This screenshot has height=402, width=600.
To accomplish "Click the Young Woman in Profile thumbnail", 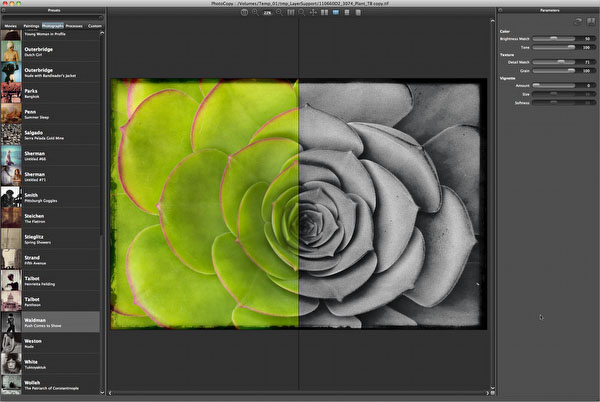I will pos(11,35).
